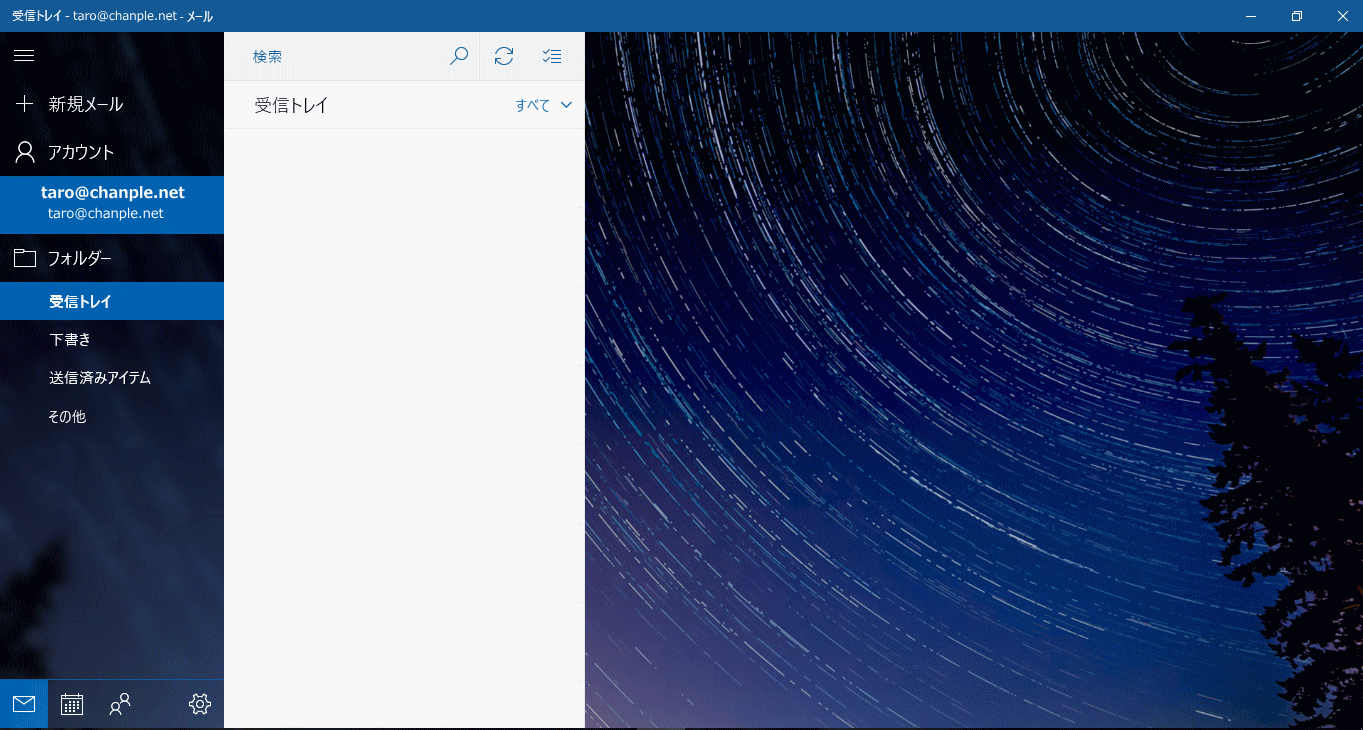This screenshot has width=1363, height=730.
Task: Switch to Mail via envelope icon
Action: (x=24, y=704)
